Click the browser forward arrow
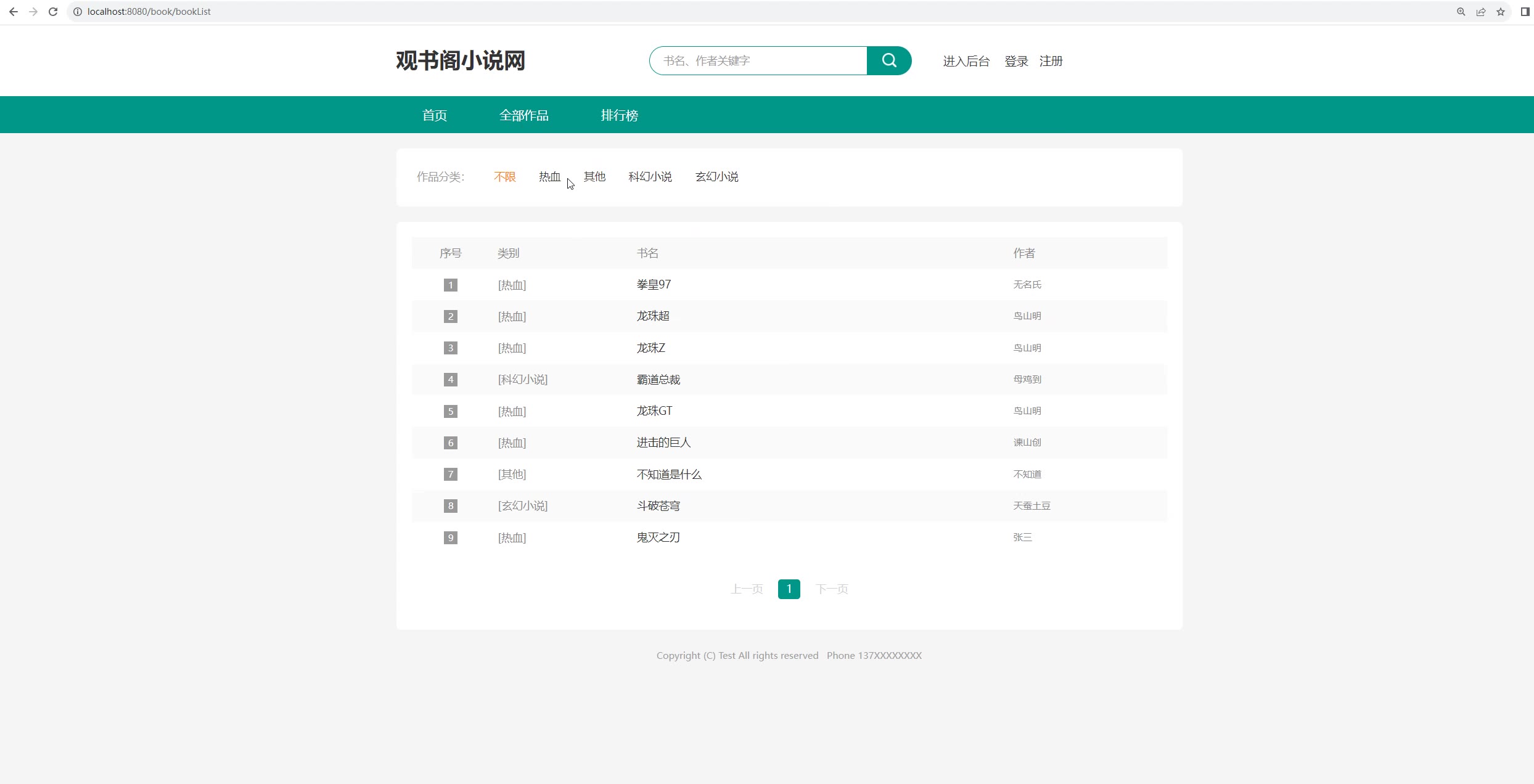This screenshot has width=1534, height=784. [x=33, y=12]
